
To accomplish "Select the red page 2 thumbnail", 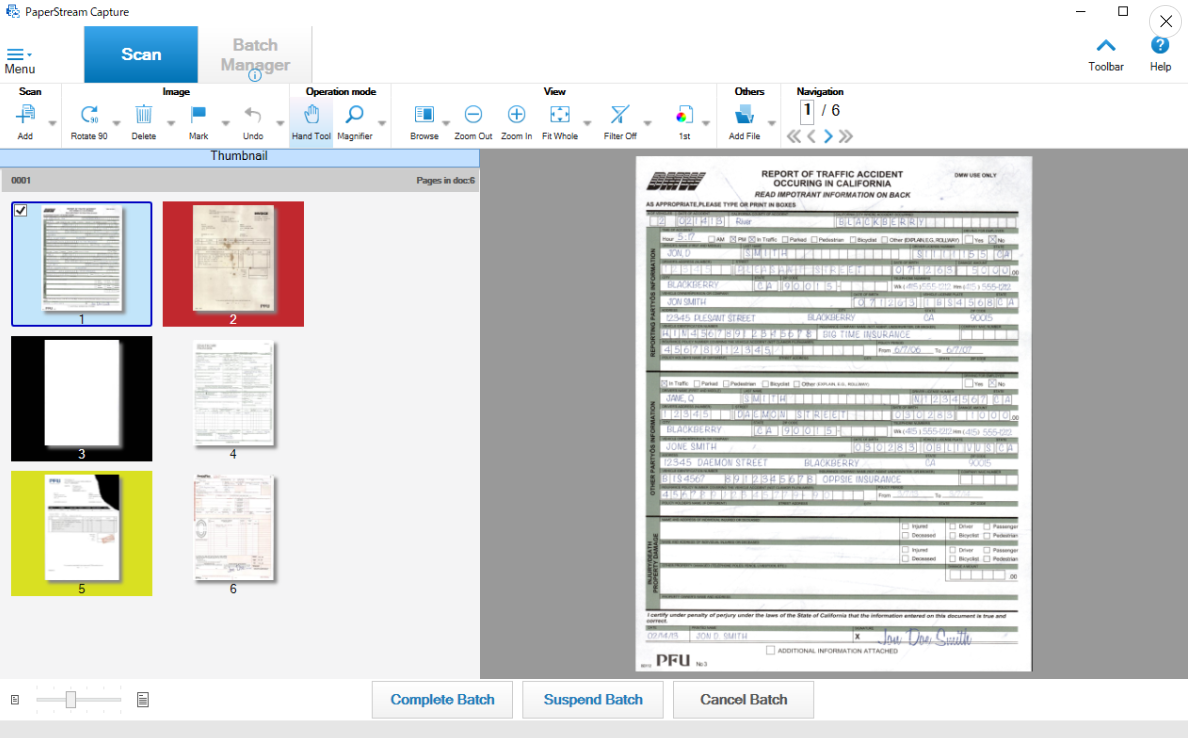I will (233, 264).
